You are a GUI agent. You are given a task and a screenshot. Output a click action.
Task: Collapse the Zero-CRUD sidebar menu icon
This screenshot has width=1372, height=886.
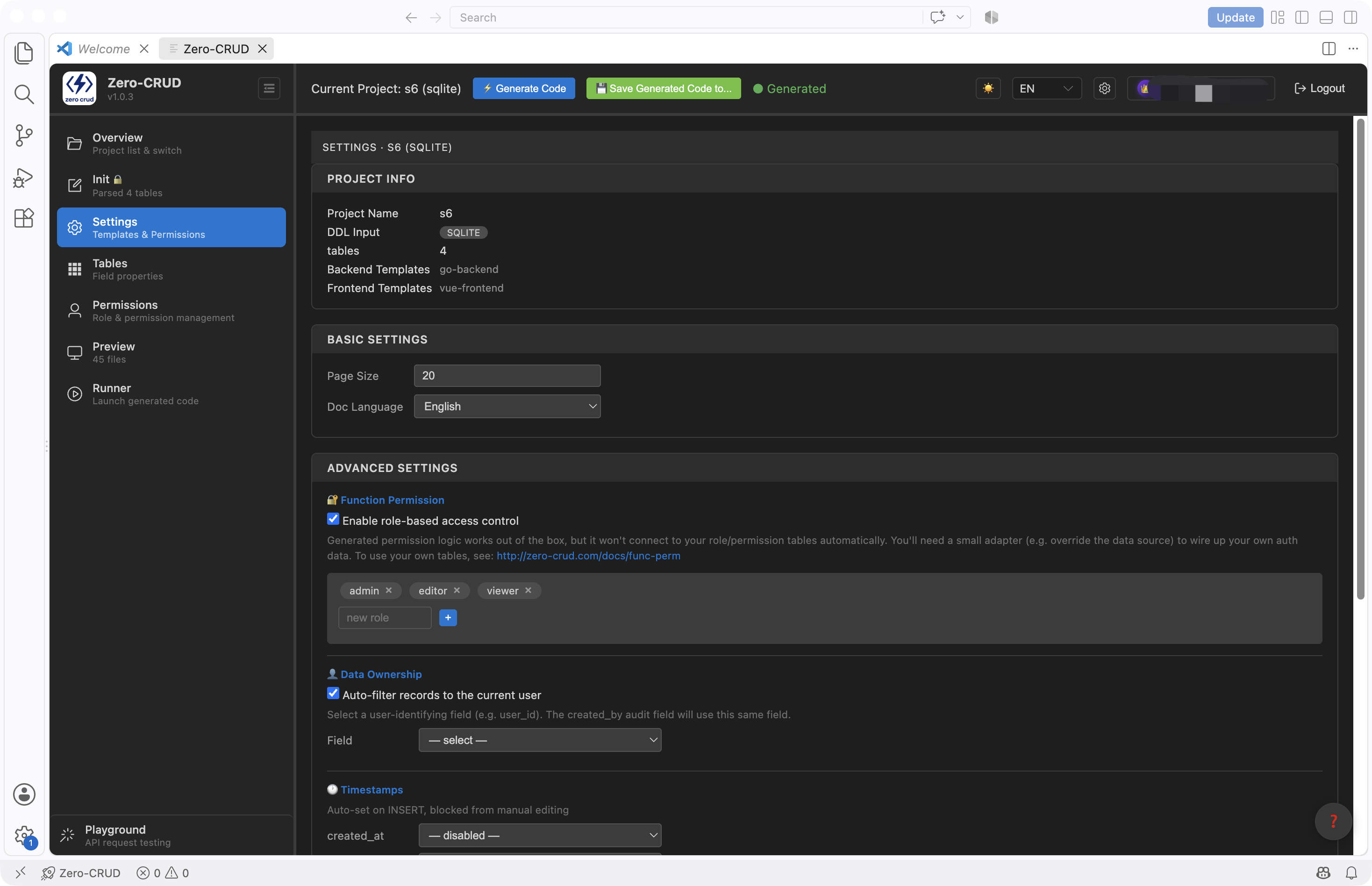coord(269,89)
